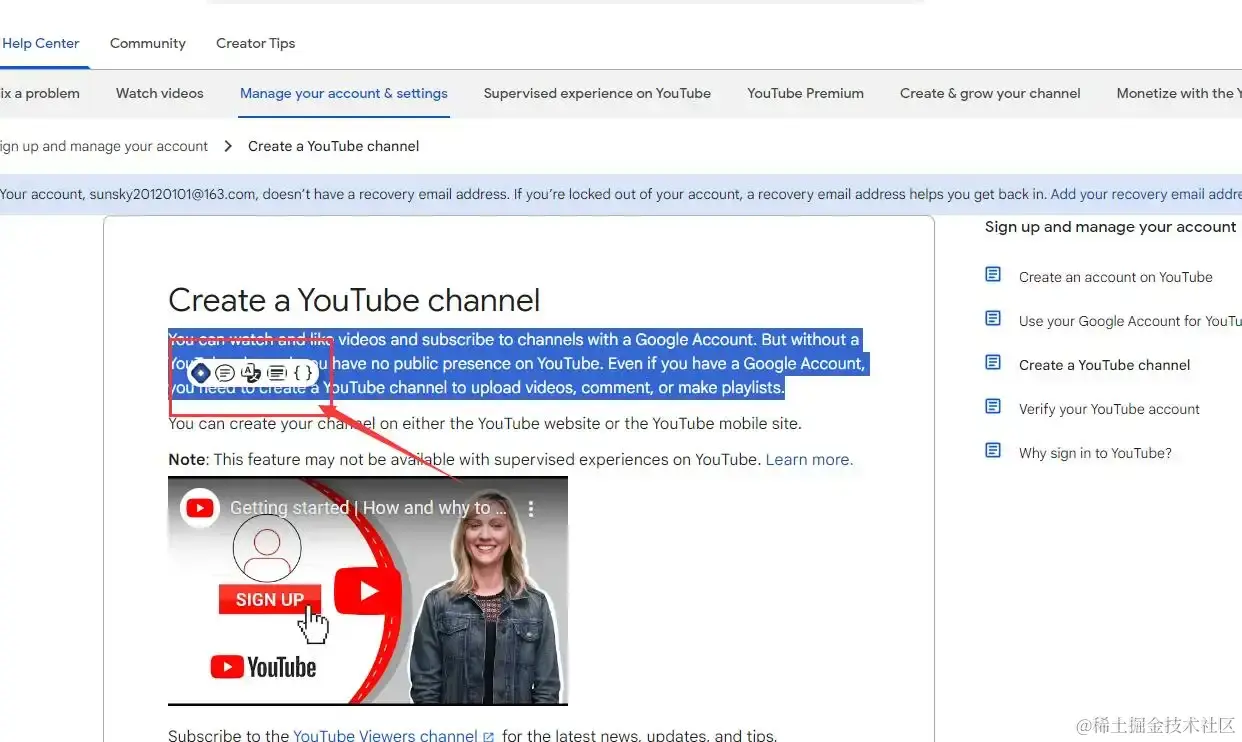This screenshot has height=742, width=1242.
Task: Click article icon beside Create an account on YouTube
Action: pyautogui.click(x=993, y=274)
